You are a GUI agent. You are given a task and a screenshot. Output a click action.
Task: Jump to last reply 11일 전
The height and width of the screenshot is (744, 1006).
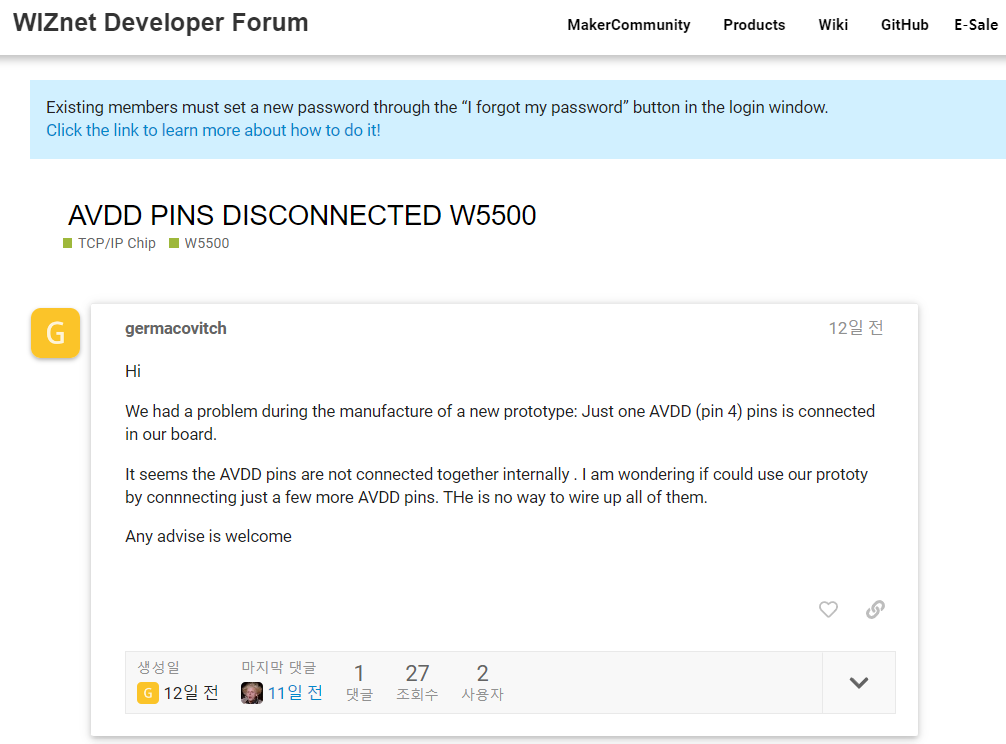[x=295, y=693]
